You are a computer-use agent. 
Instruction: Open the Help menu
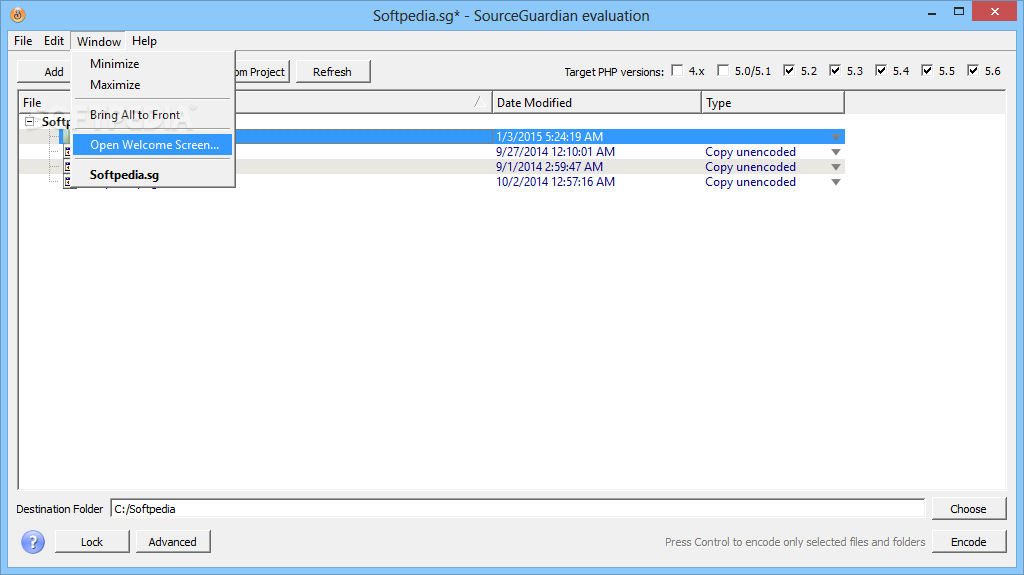pos(144,41)
